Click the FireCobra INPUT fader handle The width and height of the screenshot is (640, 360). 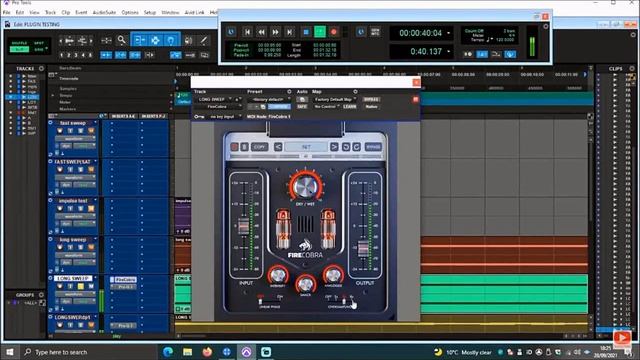pyautogui.click(x=244, y=226)
